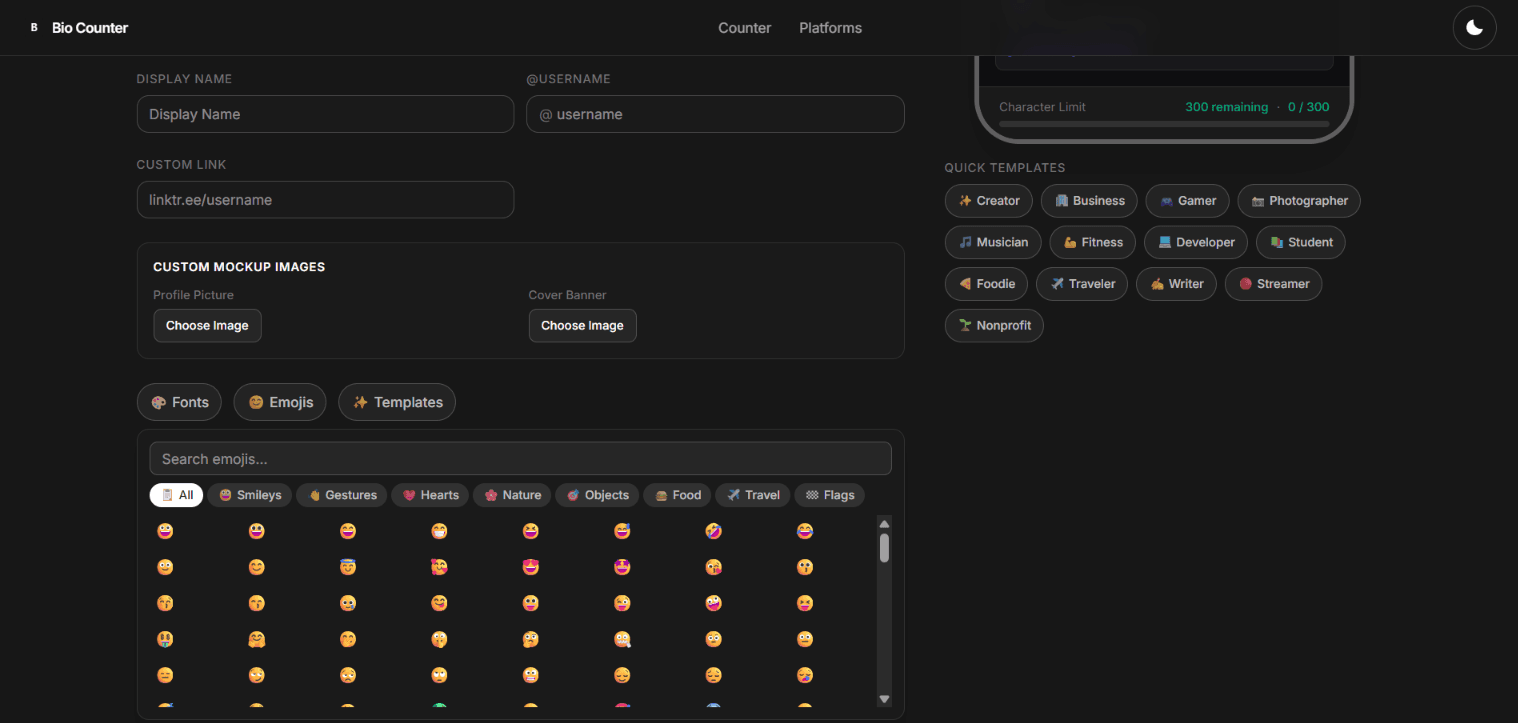Apply the Fitness quick template
This screenshot has width=1518, height=723.
[x=1093, y=242]
